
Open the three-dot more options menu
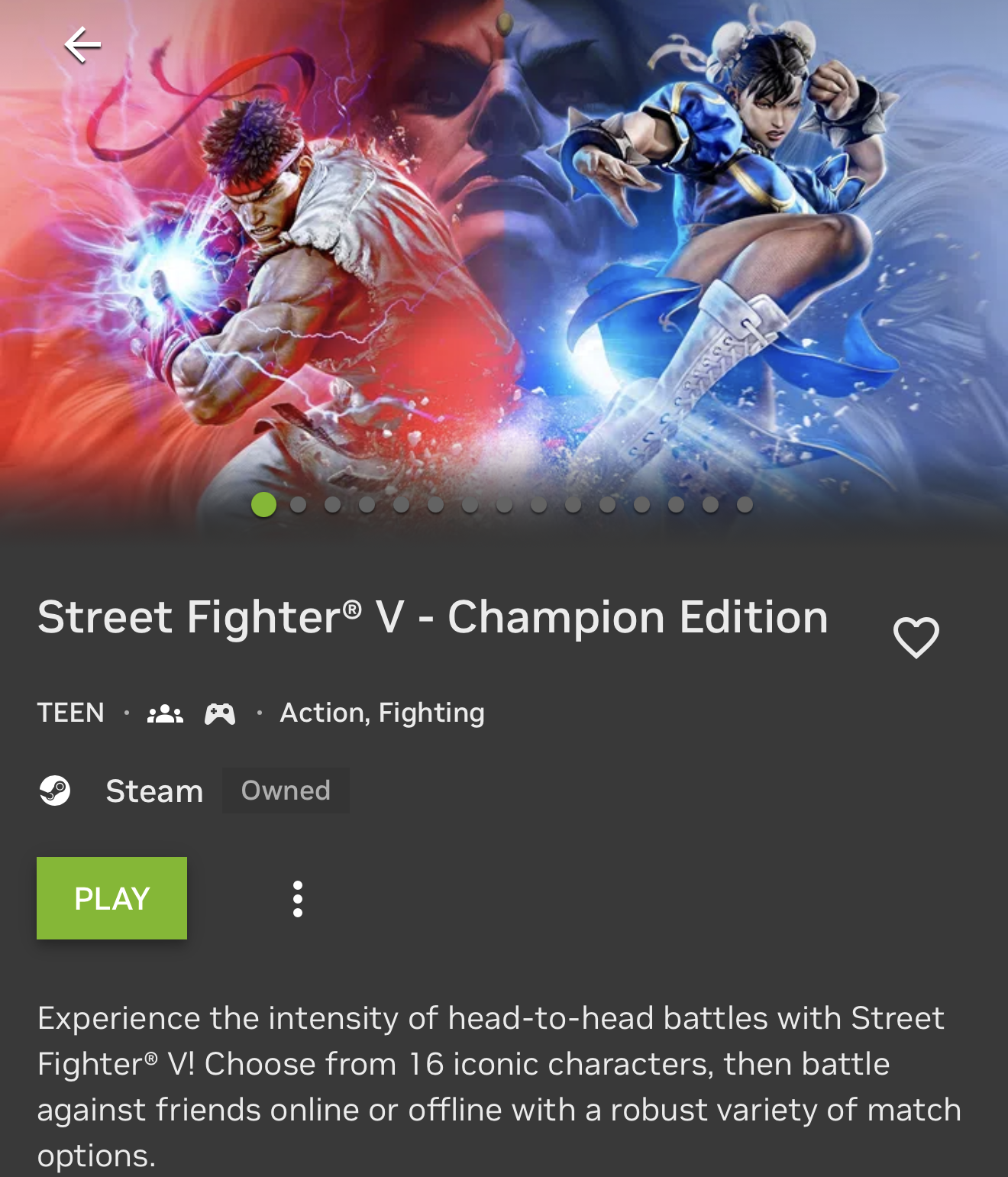click(x=298, y=899)
